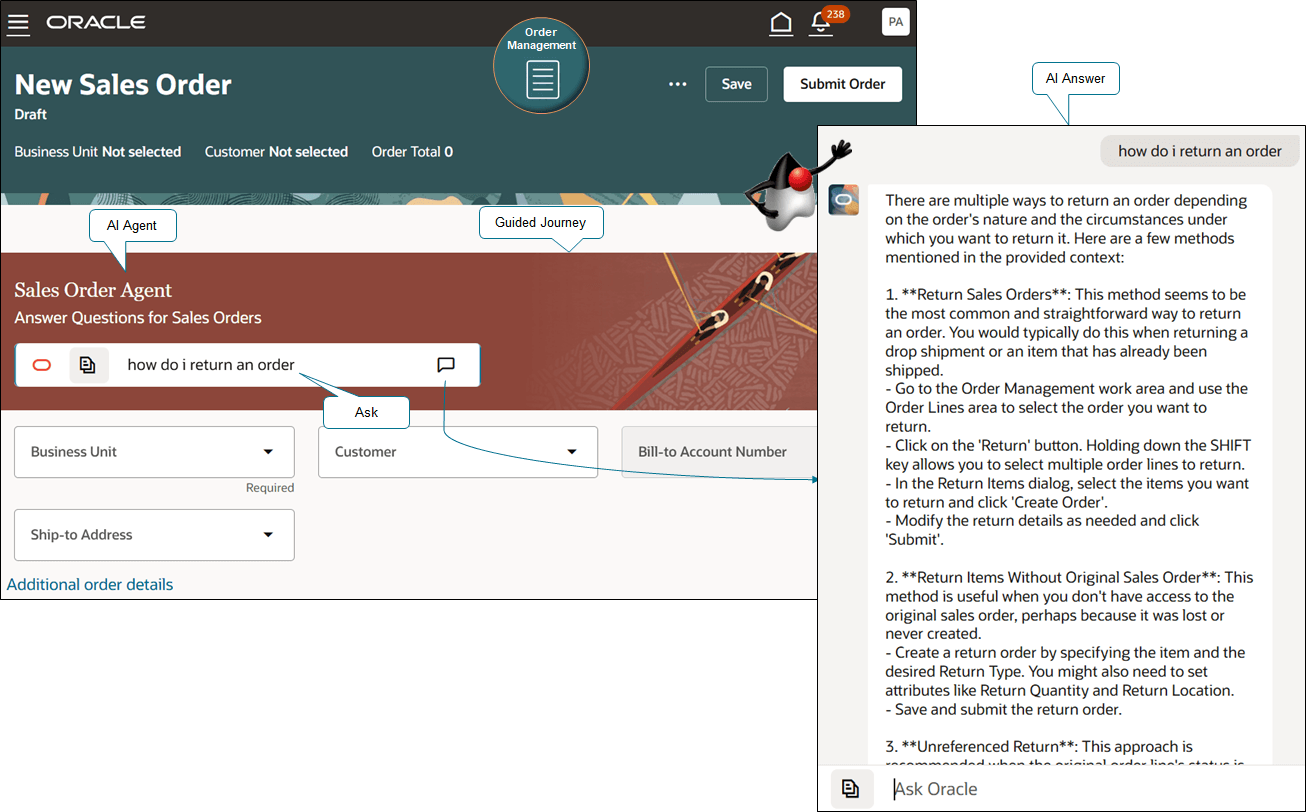Viewport: 1306px width, 812px height.
Task: Click the Oracle agent avatar in the chat
Action: [x=843, y=199]
